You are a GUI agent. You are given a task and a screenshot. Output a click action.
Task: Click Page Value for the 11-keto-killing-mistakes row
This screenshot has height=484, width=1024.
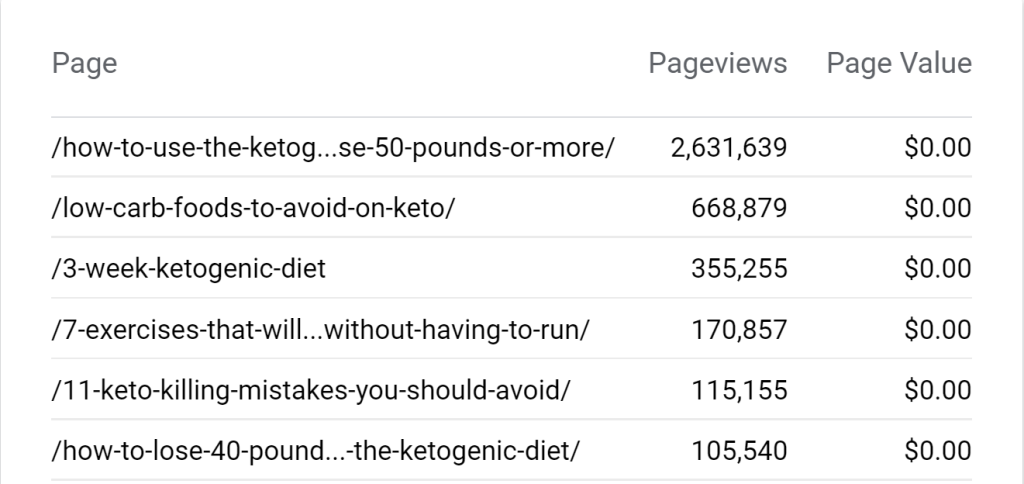click(937, 390)
